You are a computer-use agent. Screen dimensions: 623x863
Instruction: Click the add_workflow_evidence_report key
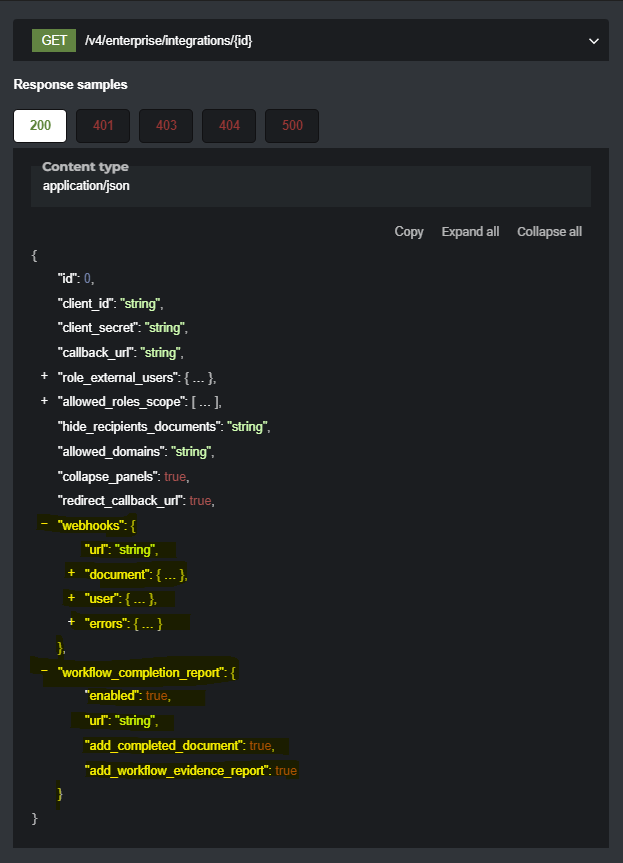(x=177, y=770)
